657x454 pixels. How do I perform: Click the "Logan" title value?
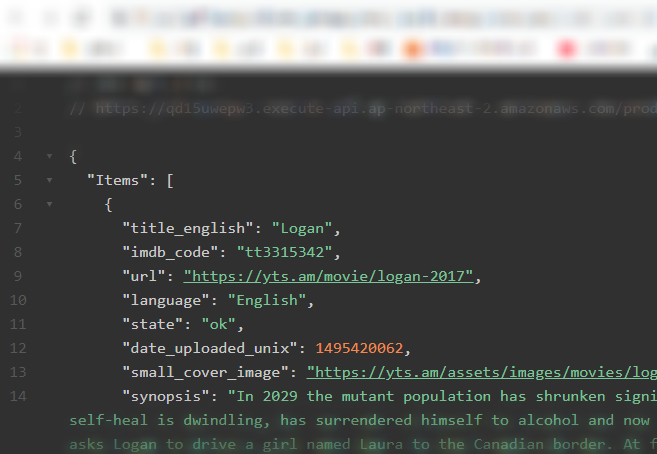302,228
